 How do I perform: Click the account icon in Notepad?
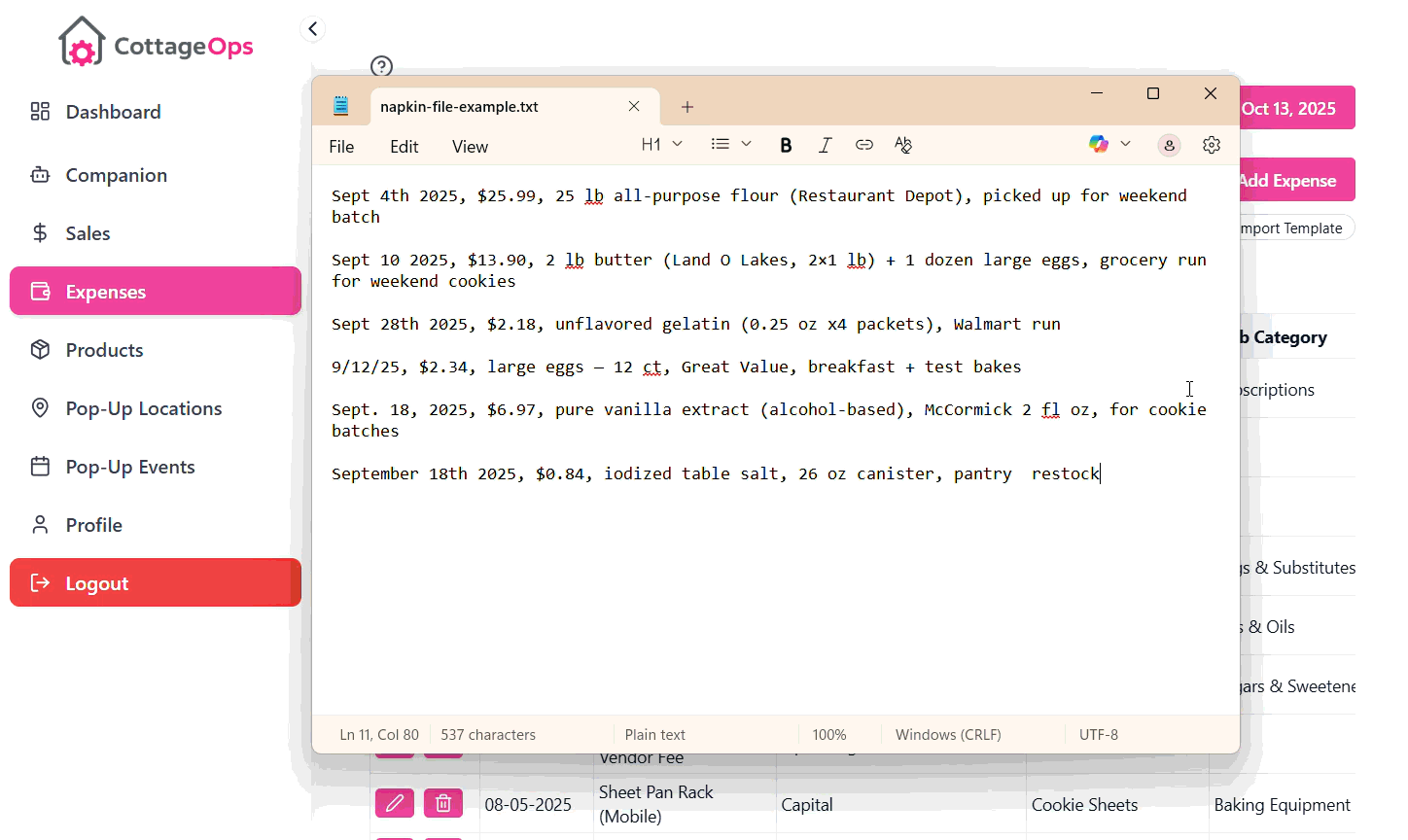1168,144
